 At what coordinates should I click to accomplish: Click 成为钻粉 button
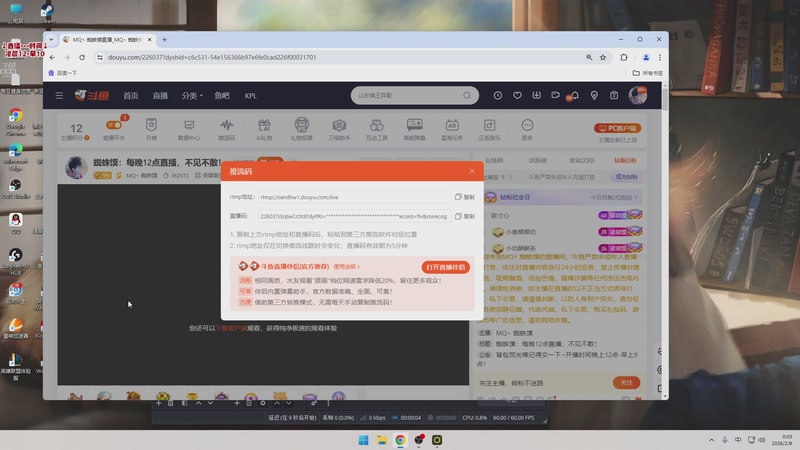pyautogui.click(x=627, y=177)
